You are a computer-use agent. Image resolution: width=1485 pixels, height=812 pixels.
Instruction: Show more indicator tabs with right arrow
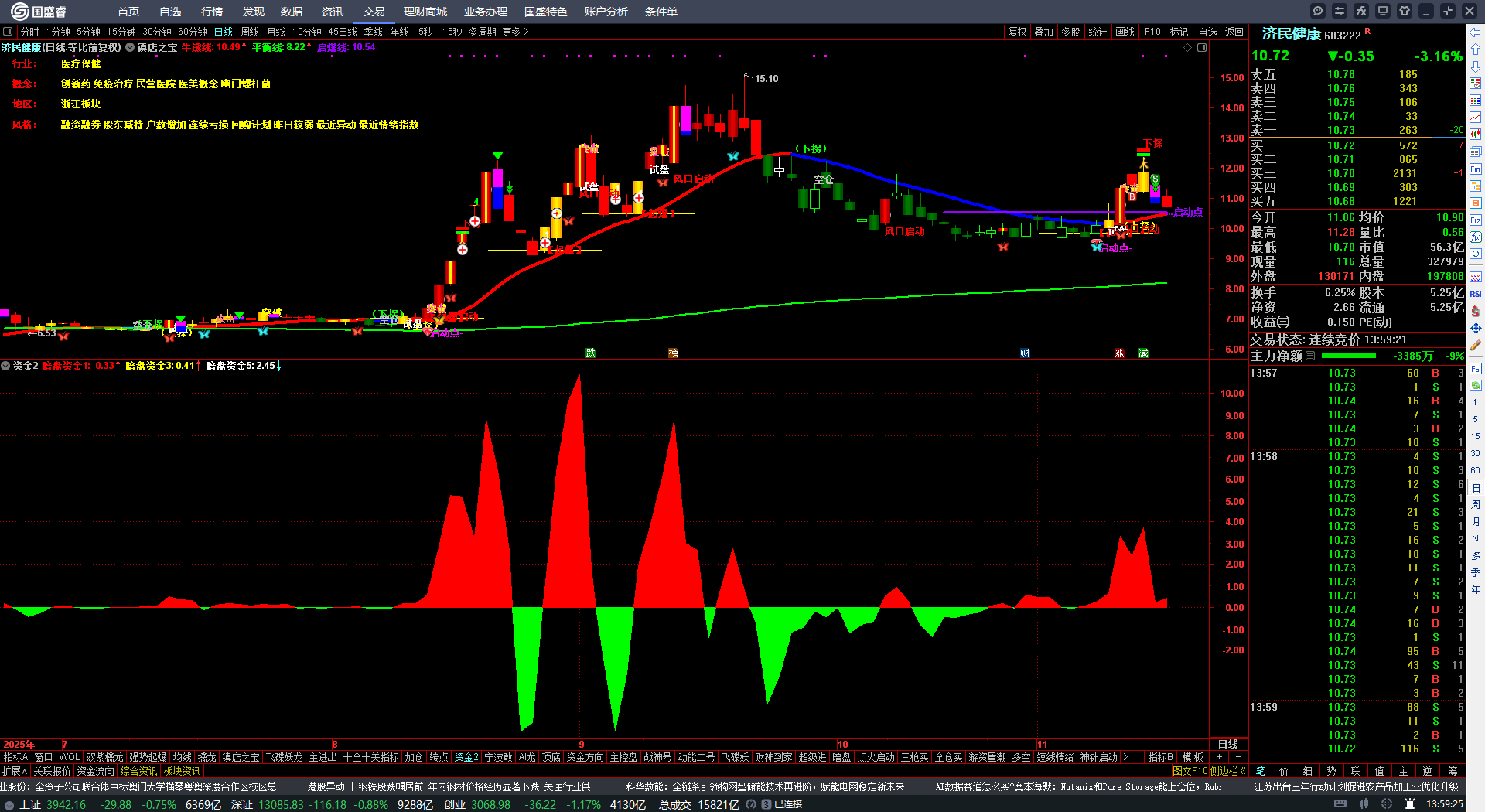(1125, 757)
